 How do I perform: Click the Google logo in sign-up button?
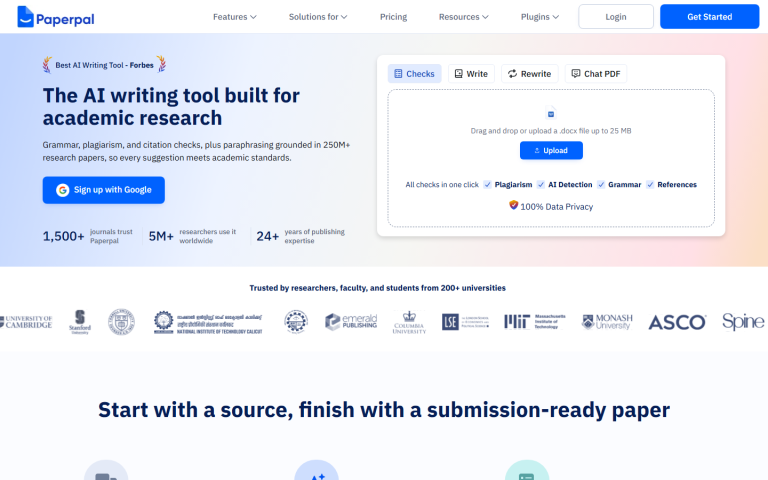click(x=62, y=190)
